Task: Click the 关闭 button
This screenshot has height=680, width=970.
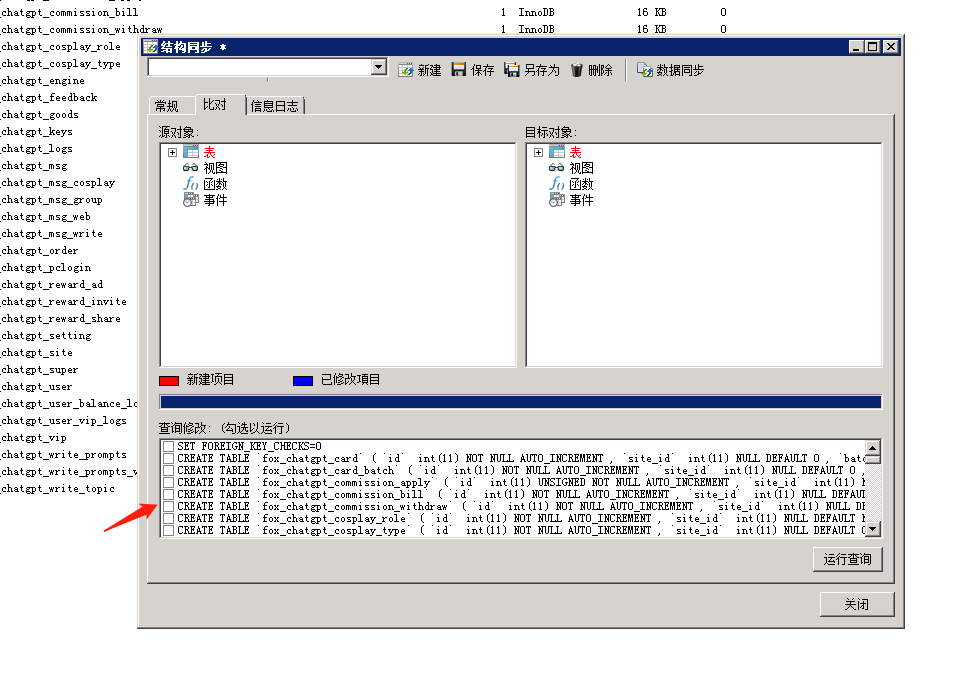Action: tap(856, 604)
